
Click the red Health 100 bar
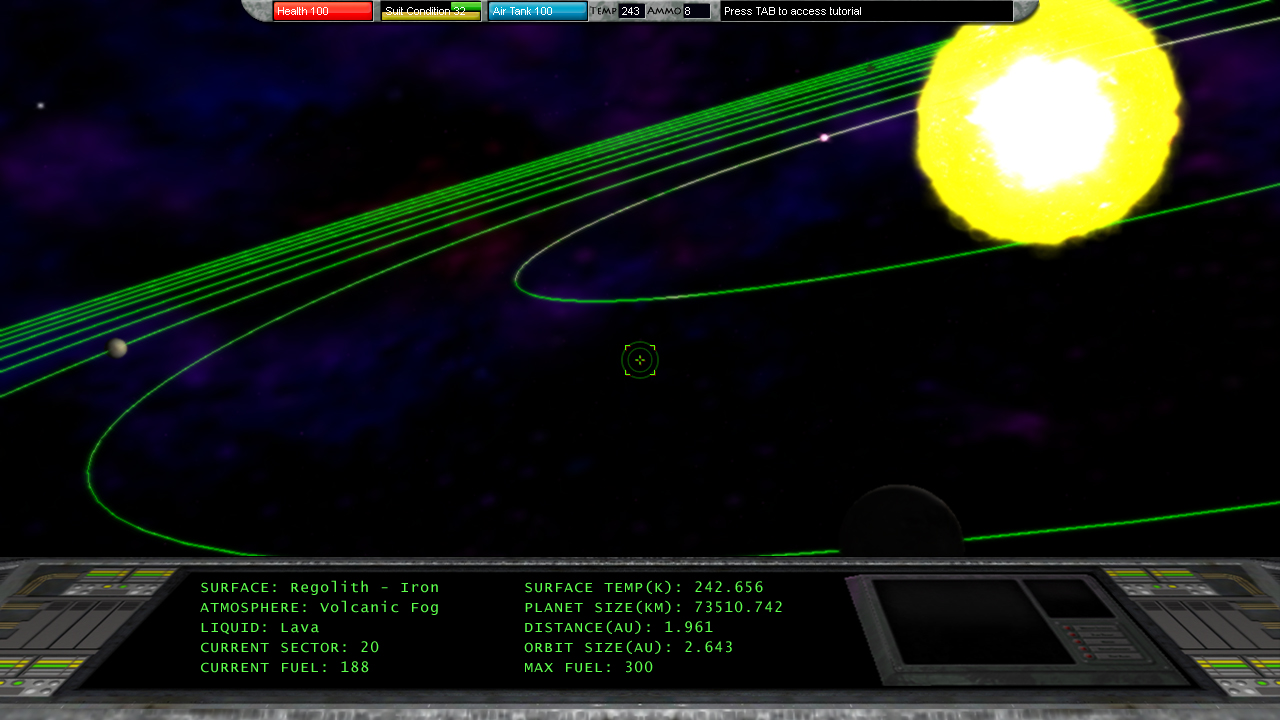pos(323,11)
